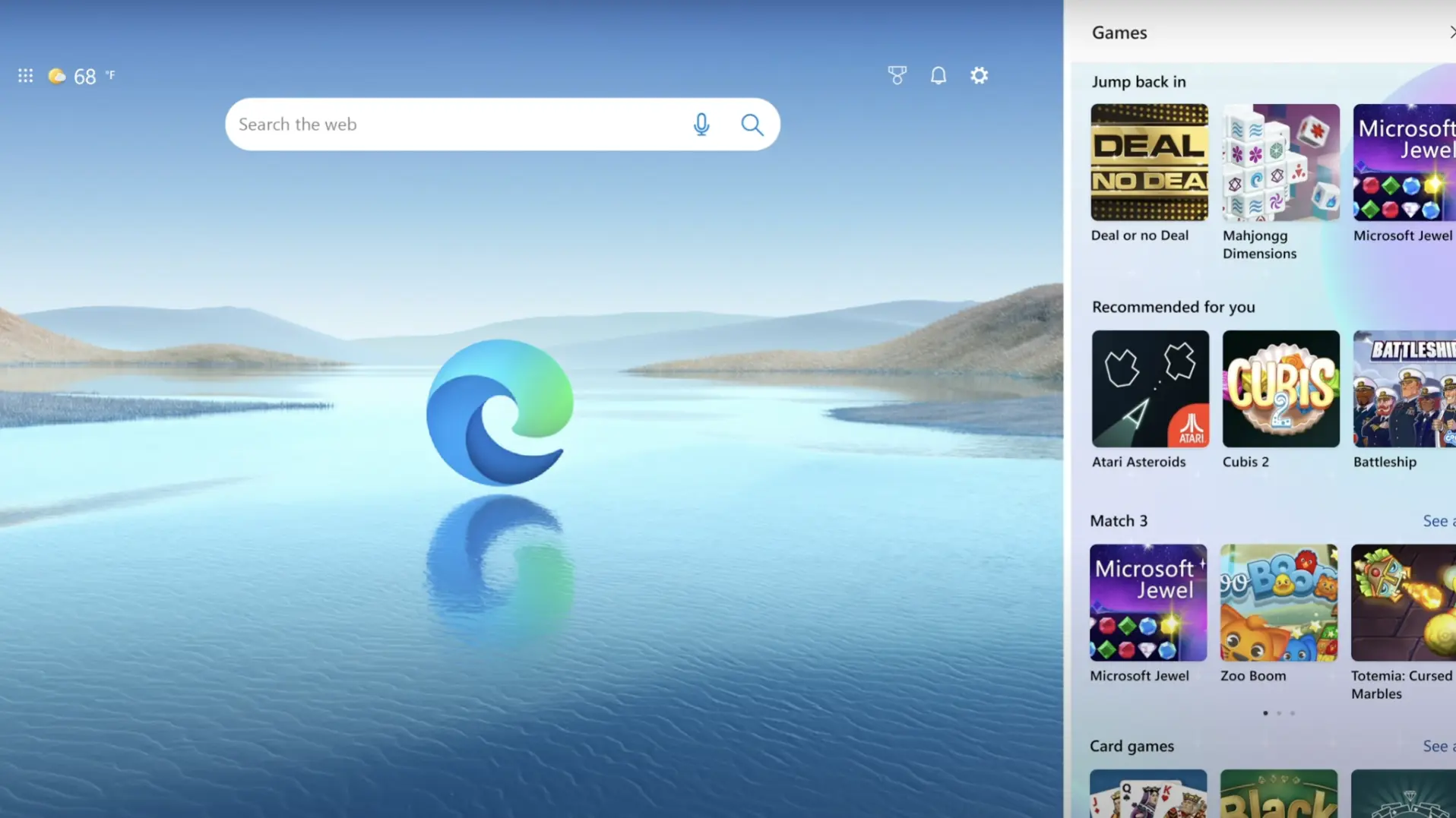Open the weather widget showing 68 °F

[82, 76]
